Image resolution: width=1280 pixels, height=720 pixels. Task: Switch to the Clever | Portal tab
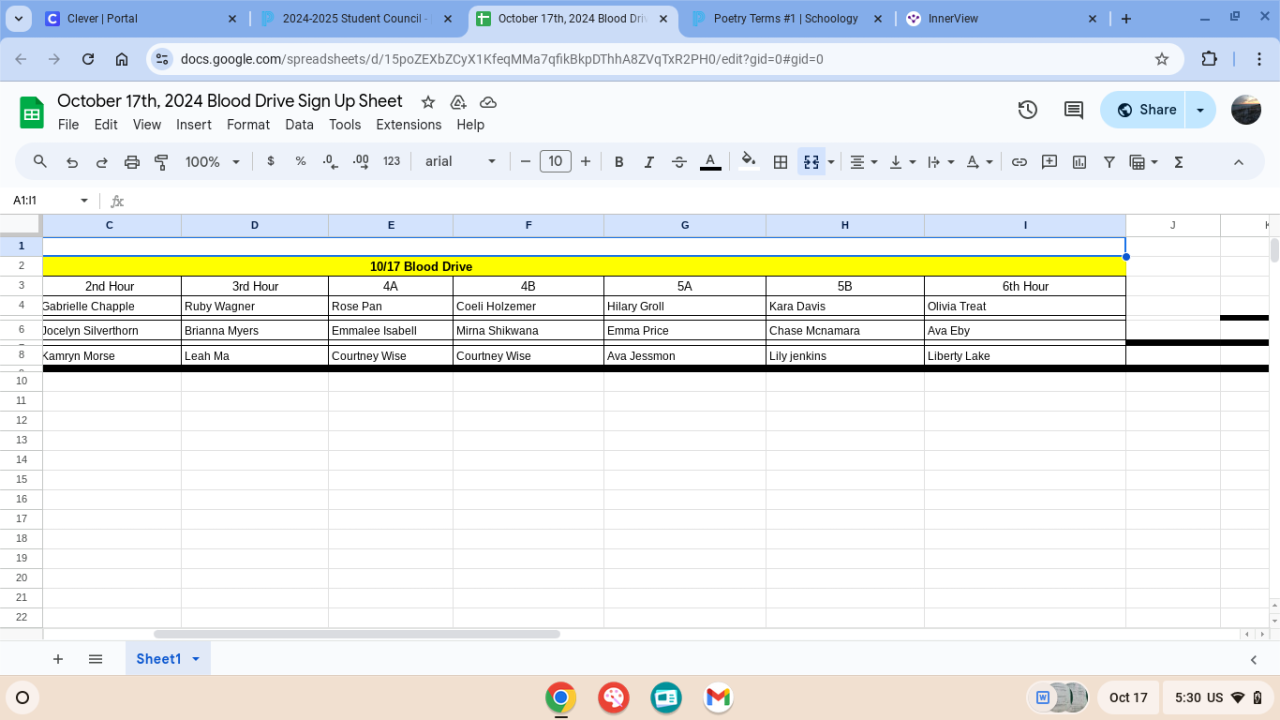(x=142, y=19)
